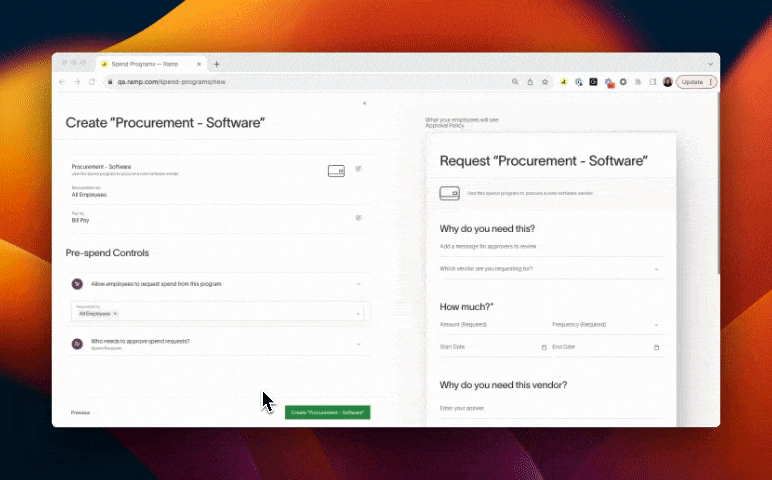Screen dimensions: 772x480
Task: Click the yellow Ramp extension icon
Action: click(x=564, y=82)
